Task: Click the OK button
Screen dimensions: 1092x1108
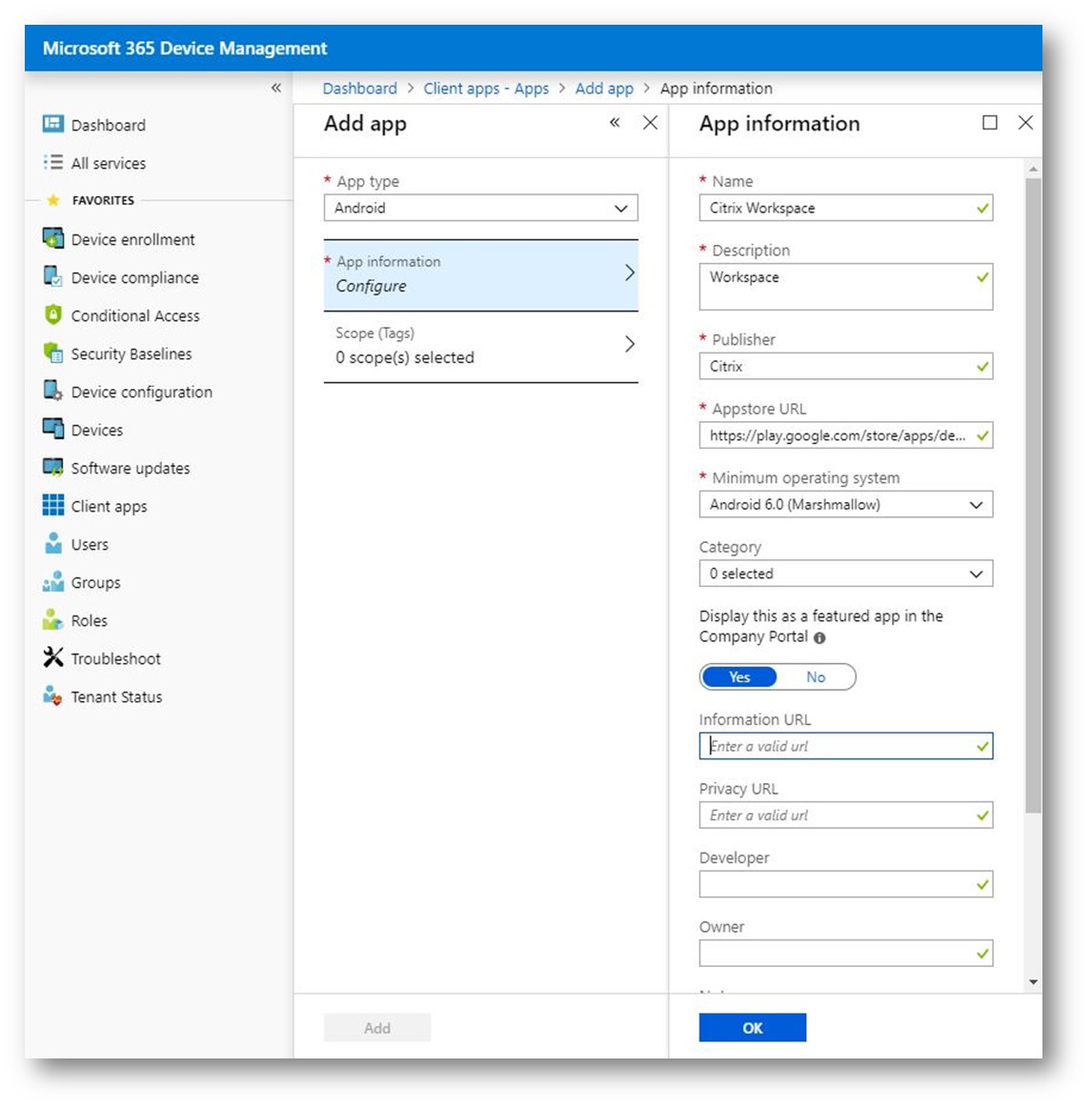Action: 752,1028
